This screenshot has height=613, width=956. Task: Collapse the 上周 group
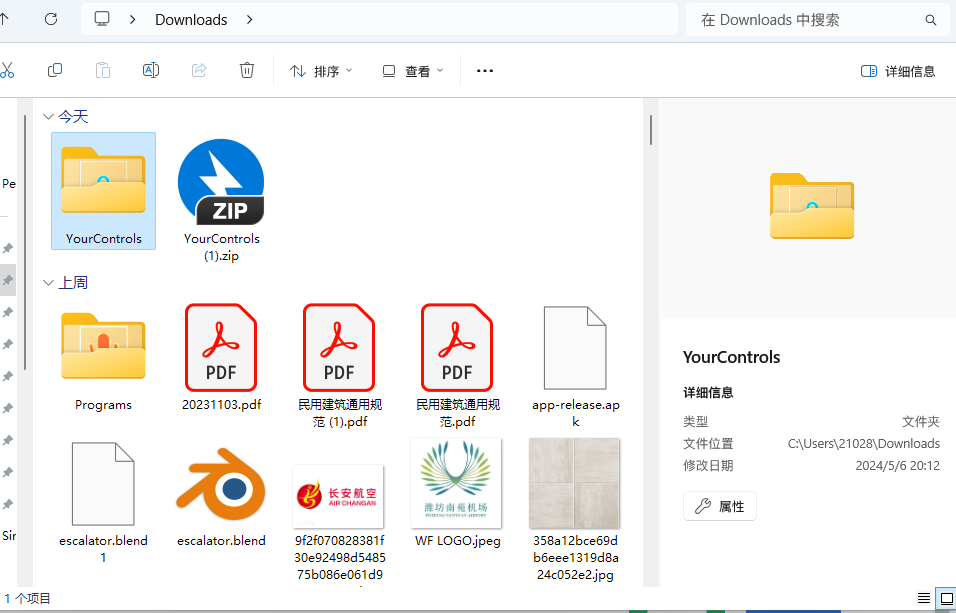coord(48,283)
